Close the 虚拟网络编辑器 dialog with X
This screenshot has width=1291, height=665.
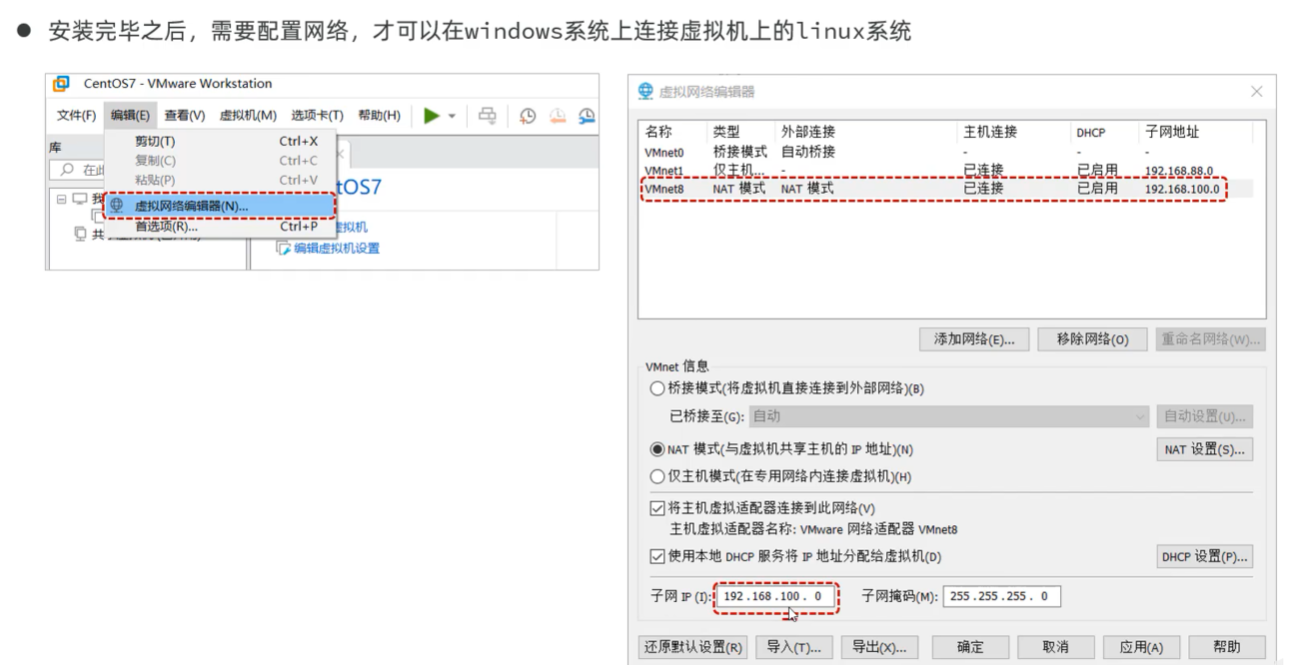pyautogui.click(x=1257, y=91)
